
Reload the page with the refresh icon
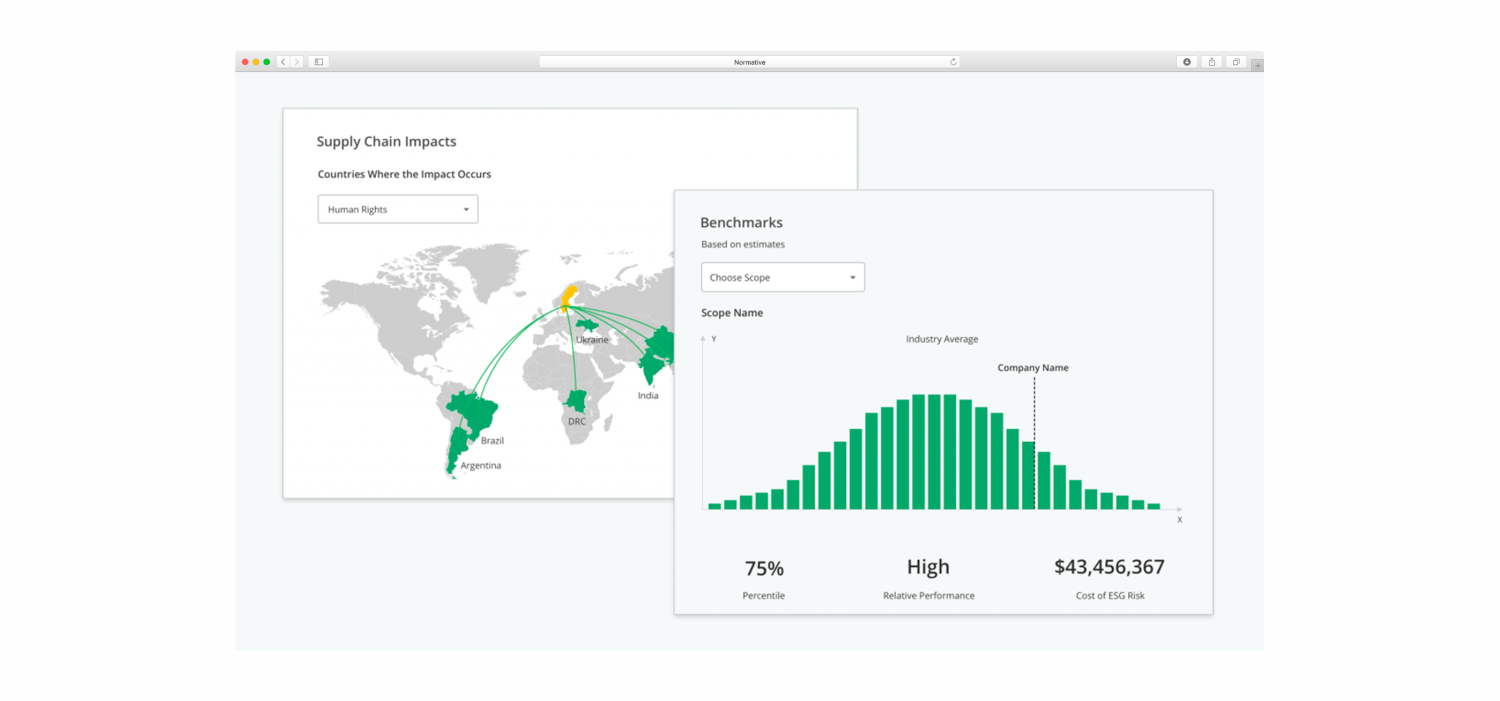pos(953,62)
